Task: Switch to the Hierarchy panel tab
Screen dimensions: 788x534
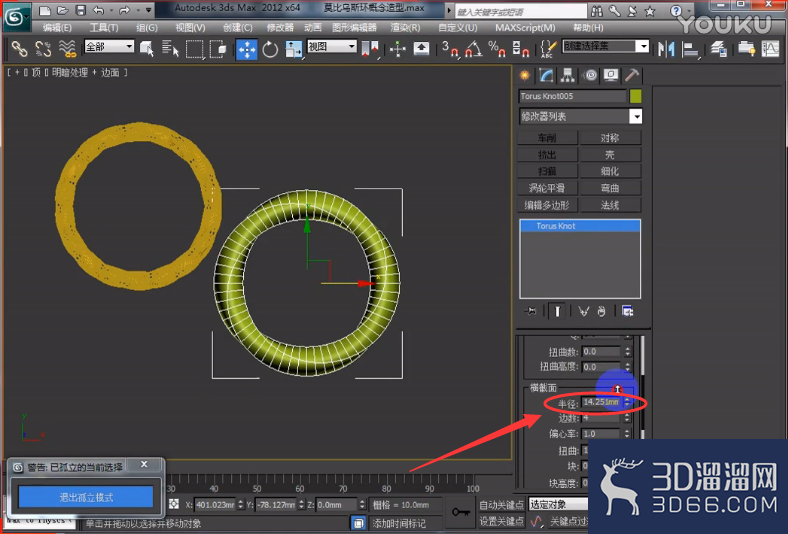Action: [568, 75]
